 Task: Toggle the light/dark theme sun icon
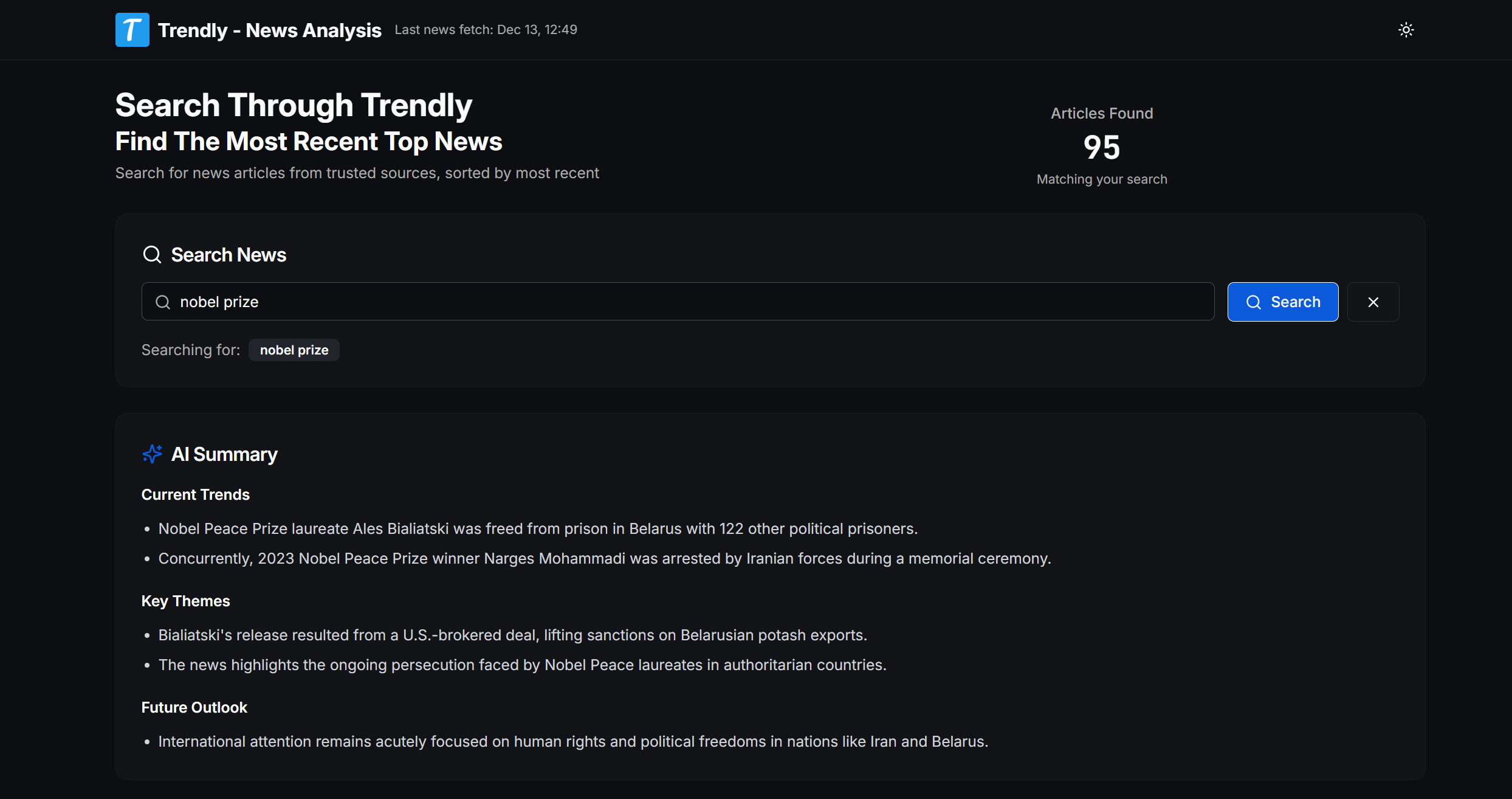click(x=1406, y=30)
